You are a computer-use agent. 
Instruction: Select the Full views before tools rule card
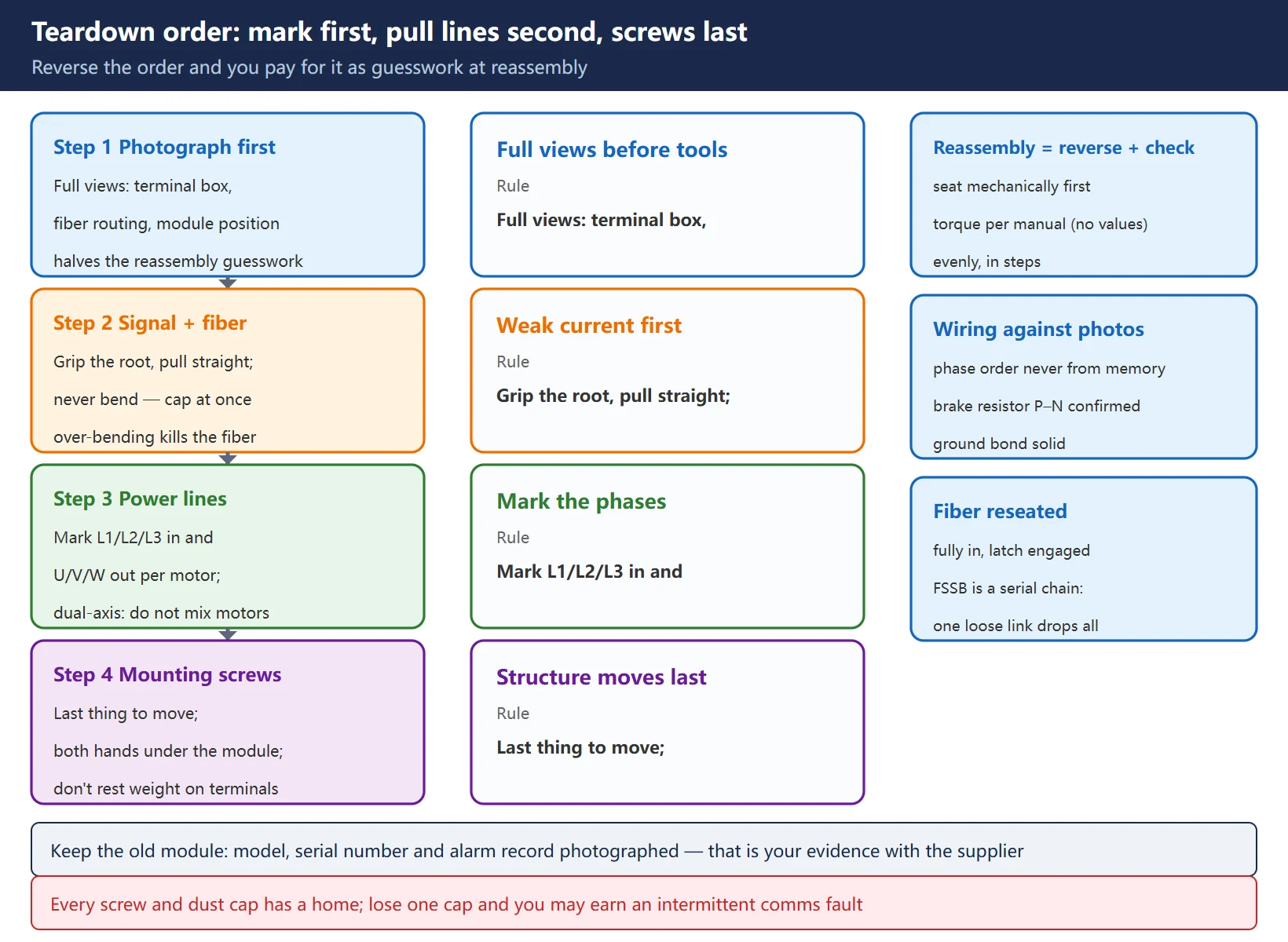pyautogui.click(x=668, y=195)
